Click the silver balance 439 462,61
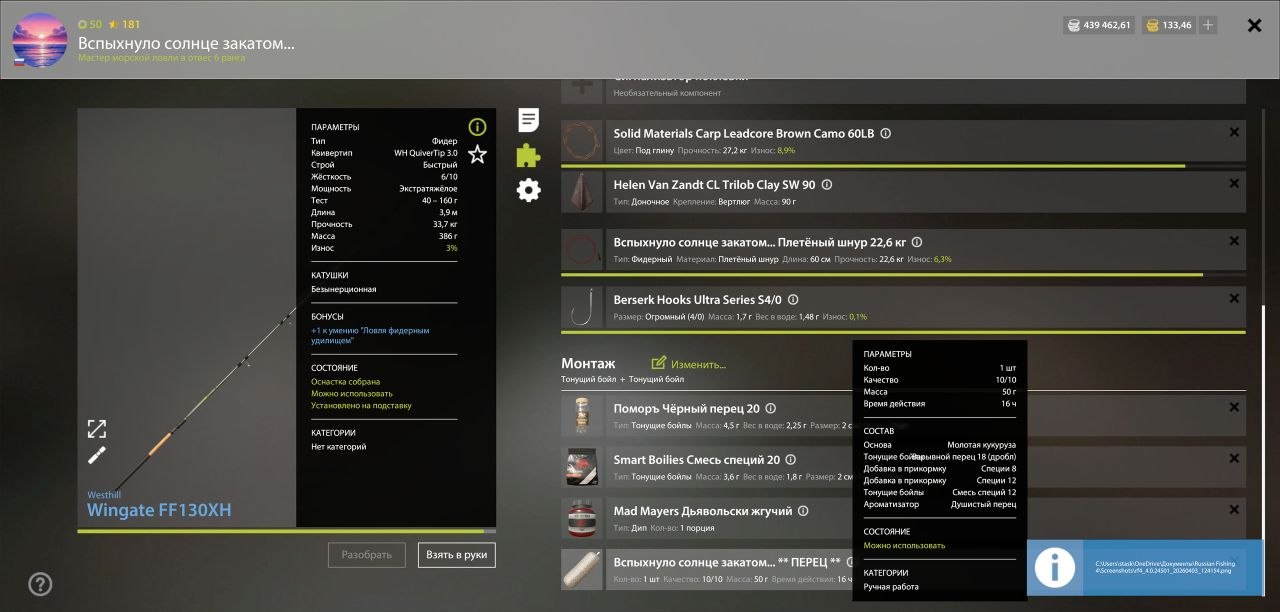The height and width of the screenshot is (612, 1280). [1099, 25]
